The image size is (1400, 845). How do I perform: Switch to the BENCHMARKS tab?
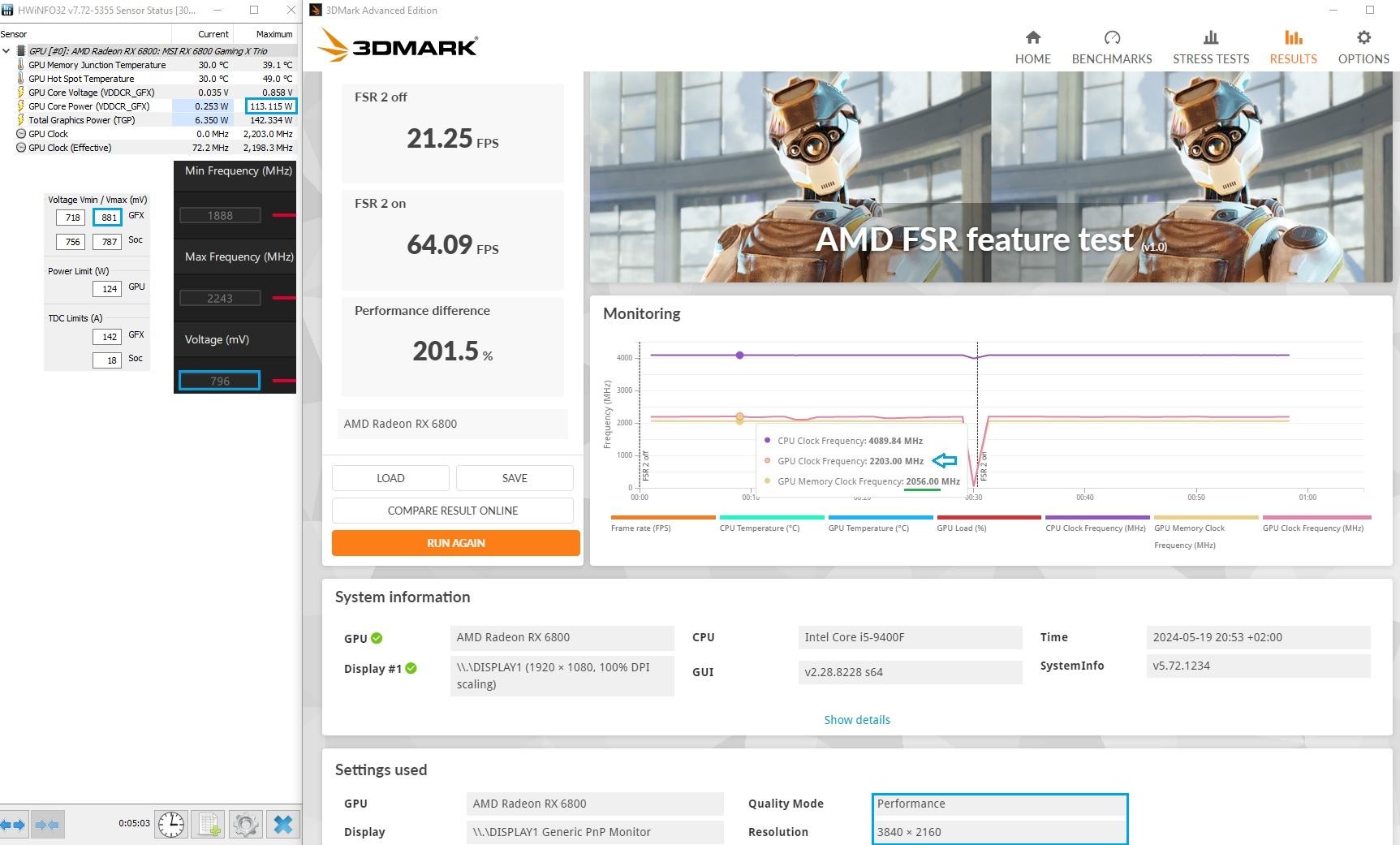1112,47
